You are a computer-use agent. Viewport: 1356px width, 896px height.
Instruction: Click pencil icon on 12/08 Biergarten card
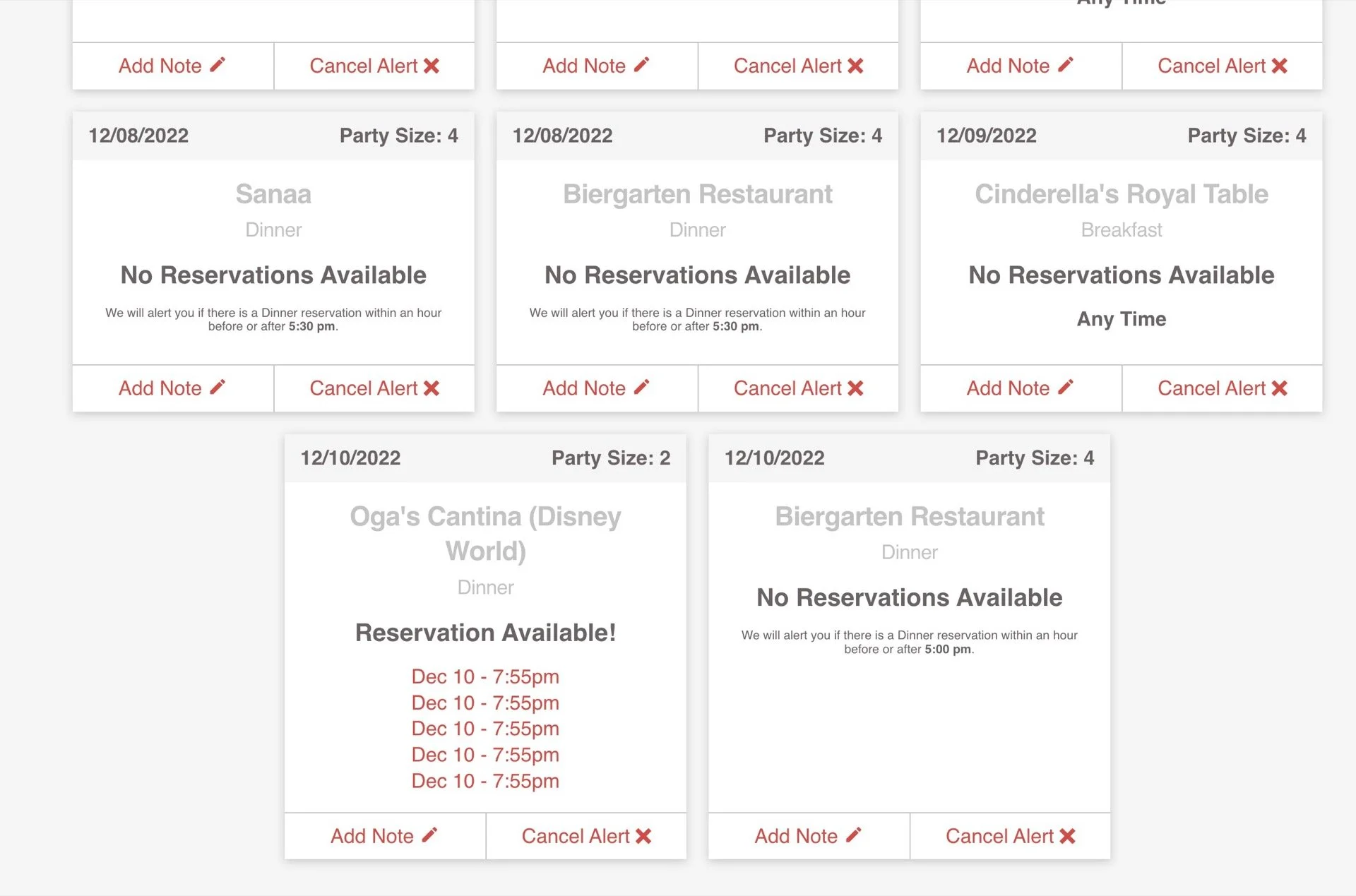click(641, 387)
